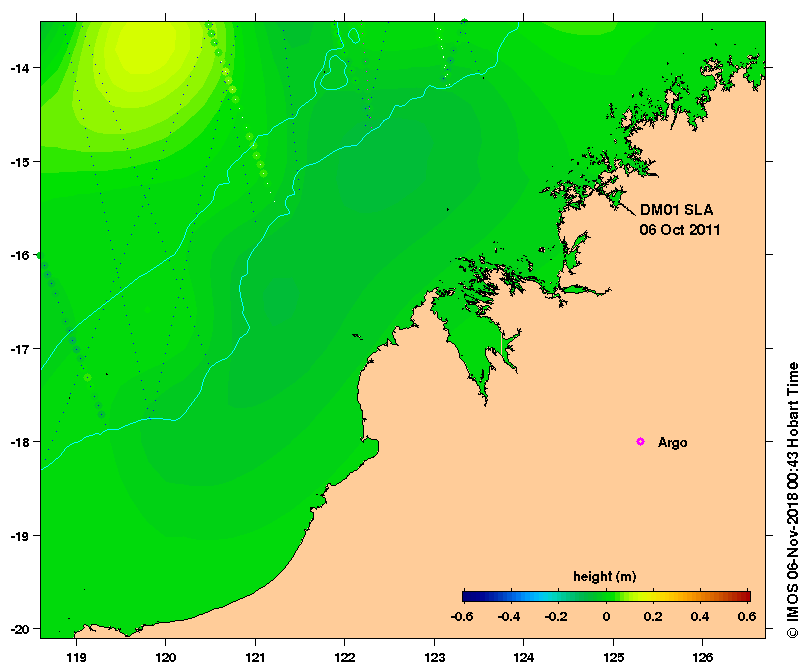Click longitude label '124'

pos(524,658)
